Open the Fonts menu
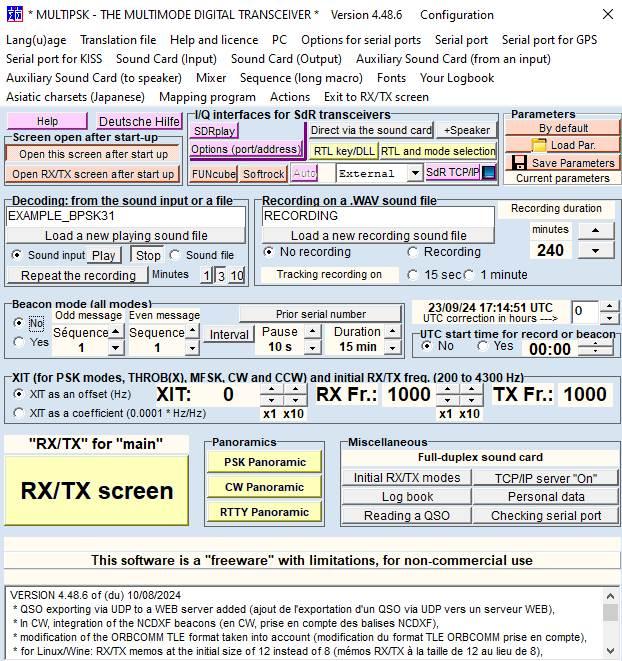The height and width of the screenshot is (661, 622). (391, 78)
